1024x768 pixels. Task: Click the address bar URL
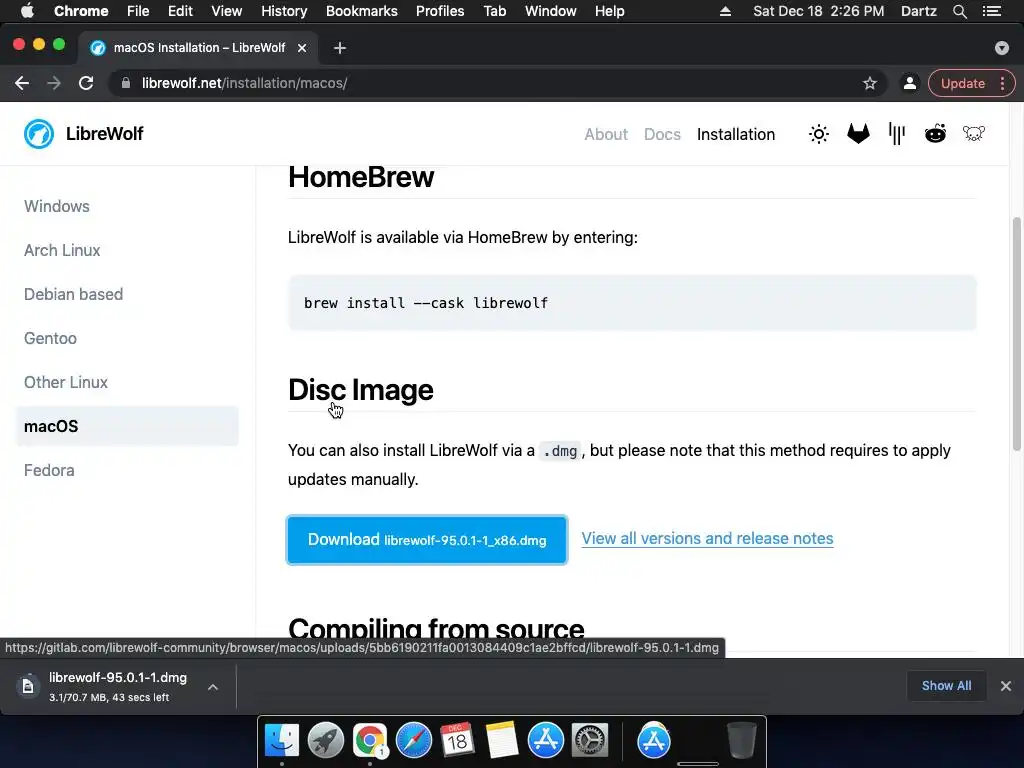click(x=244, y=83)
